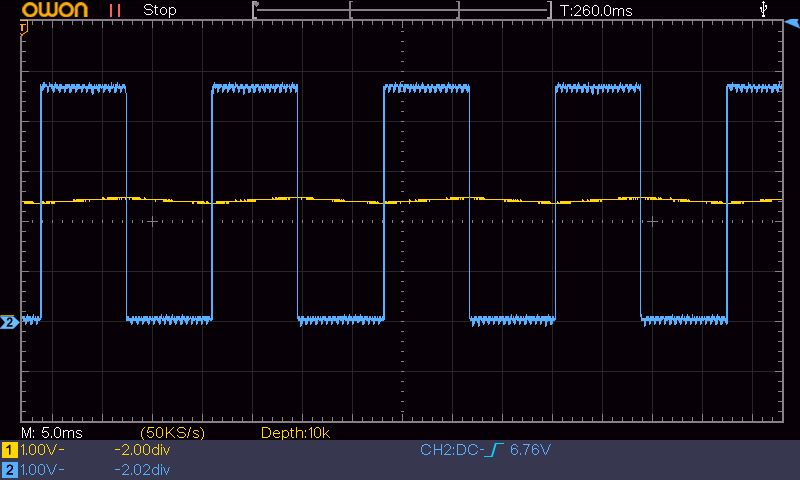Image resolution: width=800 pixels, height=480 pixels.
Task: Click the T:260.0ms trigger time readout
Action: pyautogui.click(x=596, y=11)
